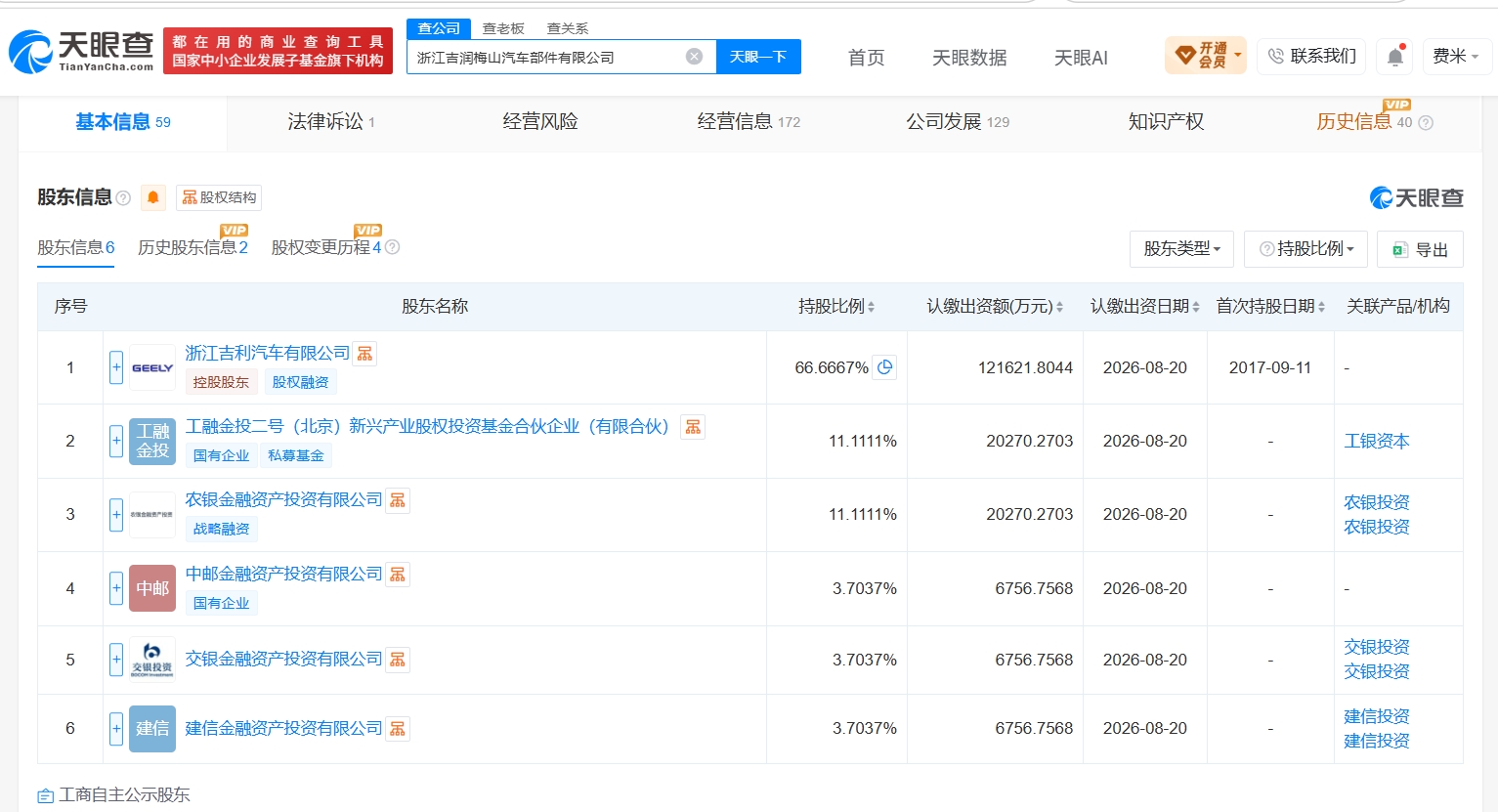Viewport: 1498px width, 812px height.
Task: Expand row 3 农银金融 plus toggle
Action: [116, 514]
